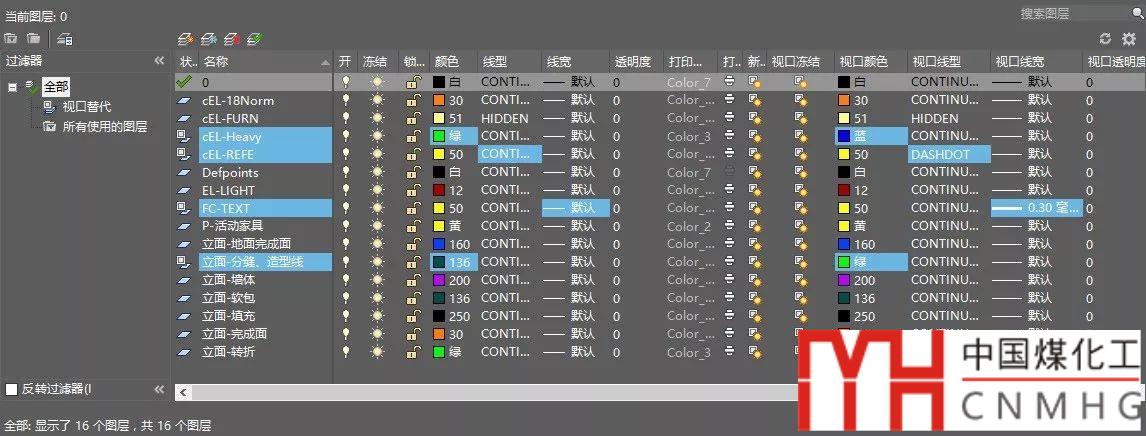Select the 全部 filter in tree
1146x436 pixels.
pyautogui.click(x=56, y=87)
